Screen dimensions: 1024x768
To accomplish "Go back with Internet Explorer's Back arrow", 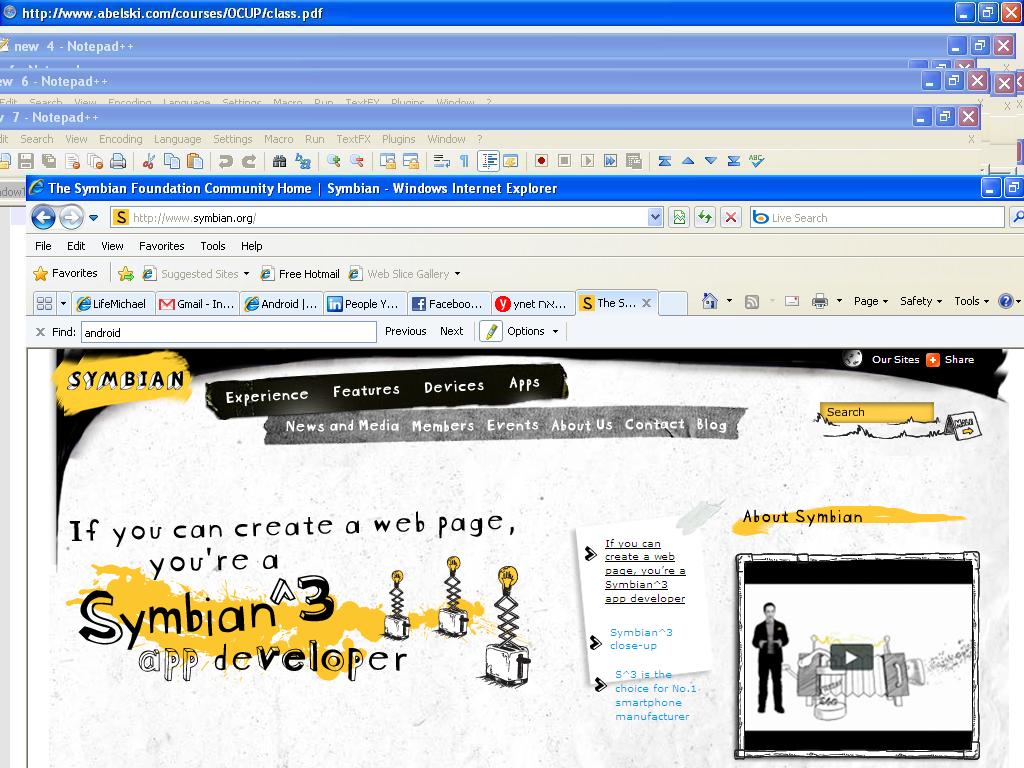I will (x=44, y=217).
